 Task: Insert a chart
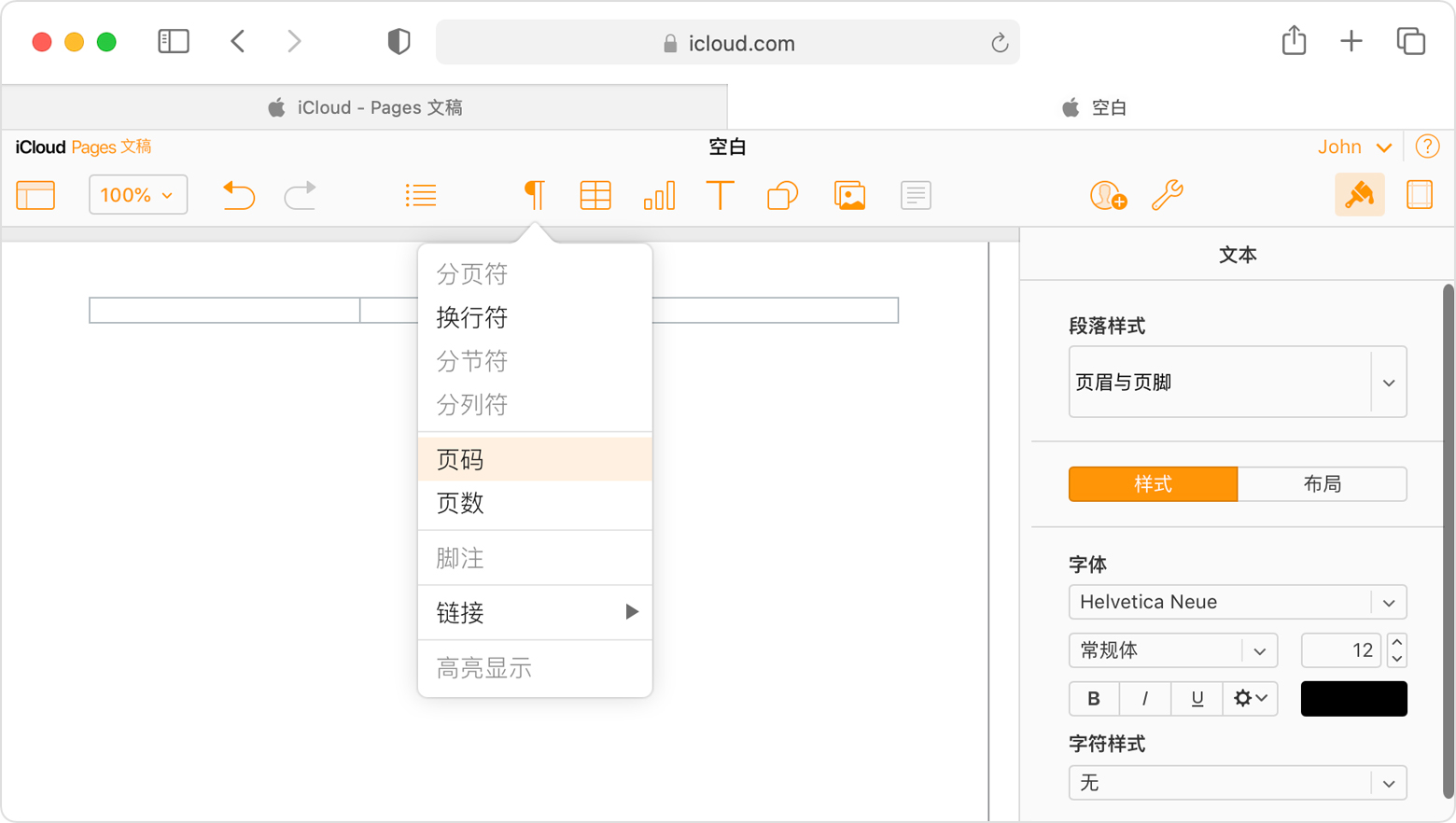point(659,195)
